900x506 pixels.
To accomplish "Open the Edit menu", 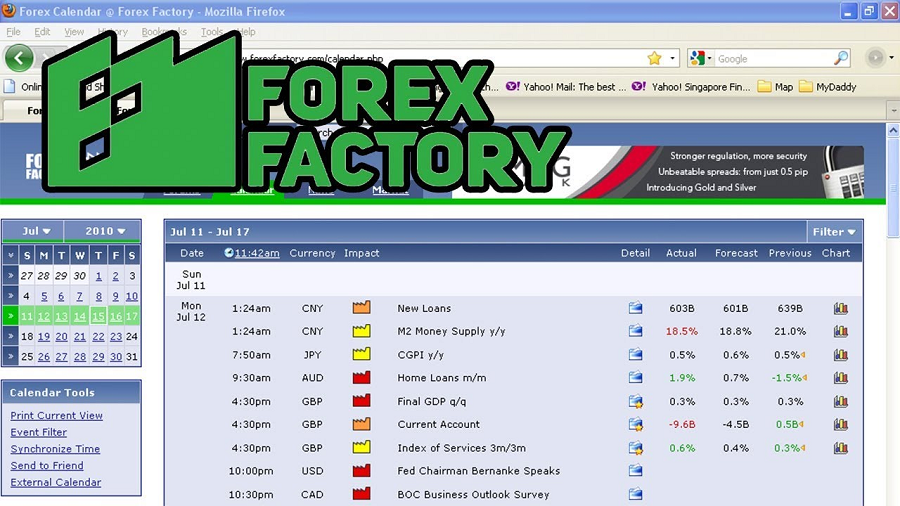I will pos(42,32).
